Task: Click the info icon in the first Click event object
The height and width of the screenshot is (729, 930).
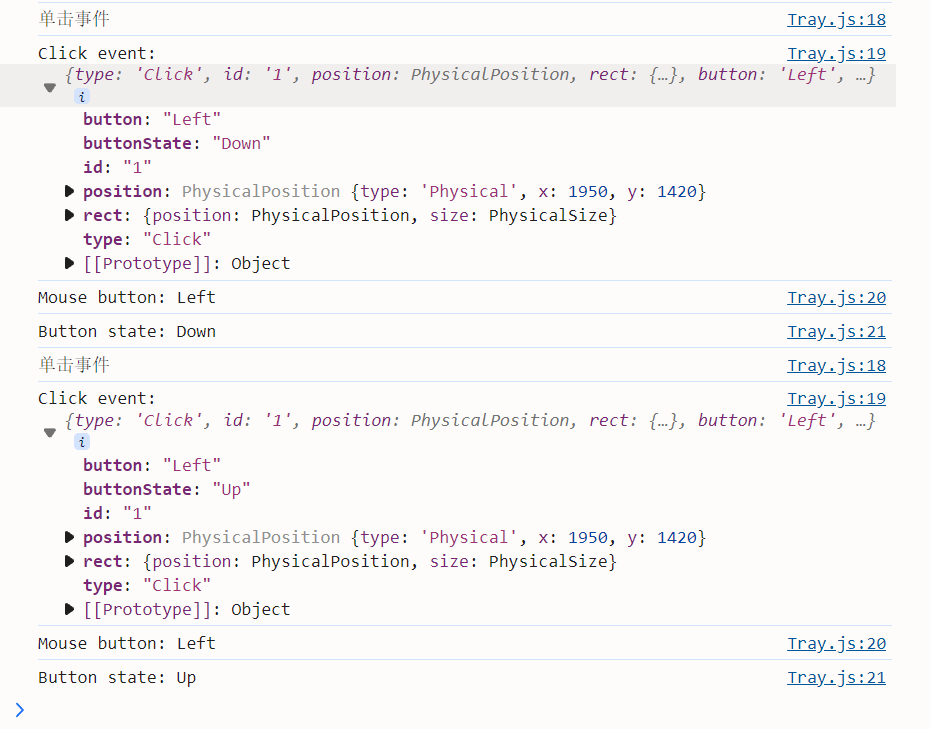Action: [82, 97]
